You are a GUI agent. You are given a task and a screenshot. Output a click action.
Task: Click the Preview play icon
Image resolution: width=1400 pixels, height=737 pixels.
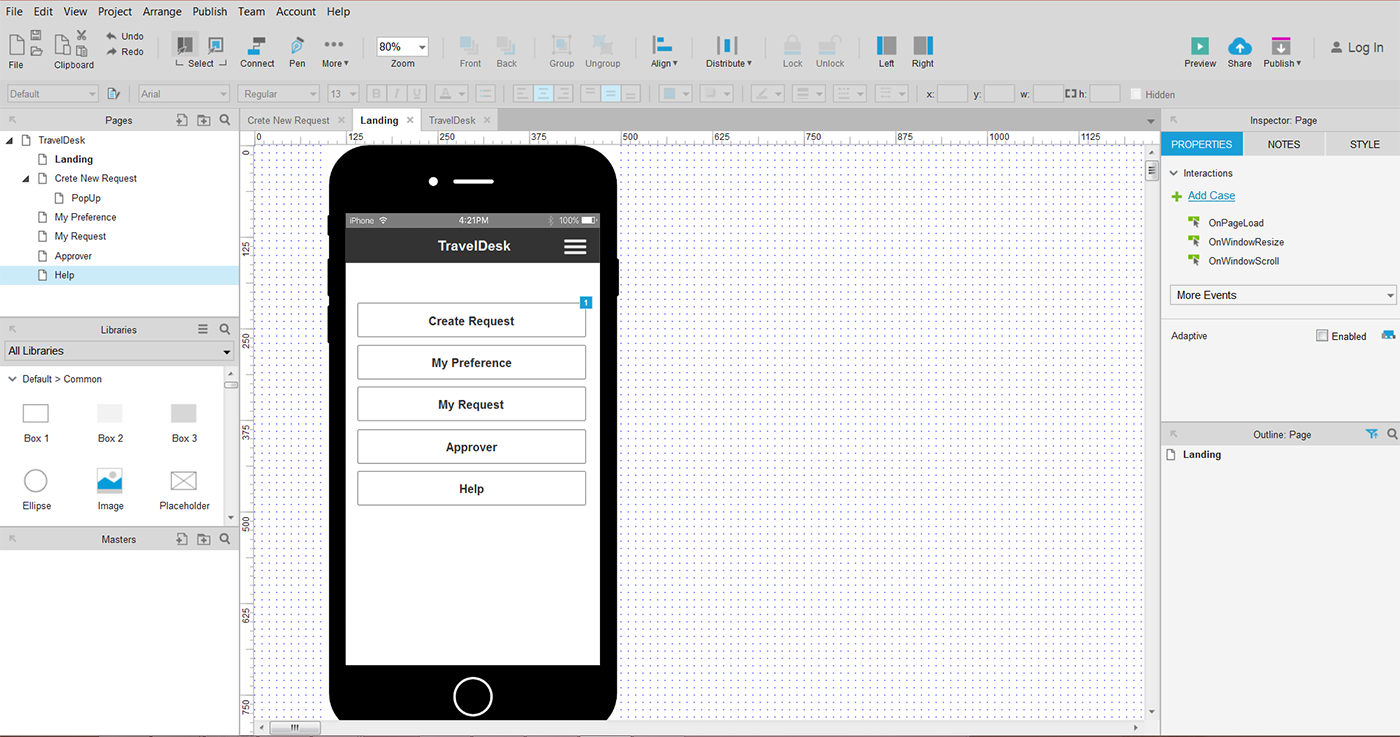pos(1200,46)
